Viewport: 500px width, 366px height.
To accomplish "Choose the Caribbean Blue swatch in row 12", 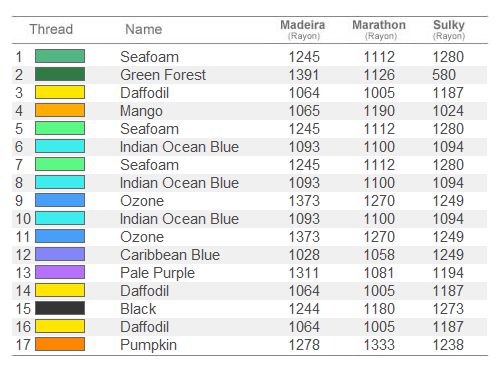I will coord(60,254).
